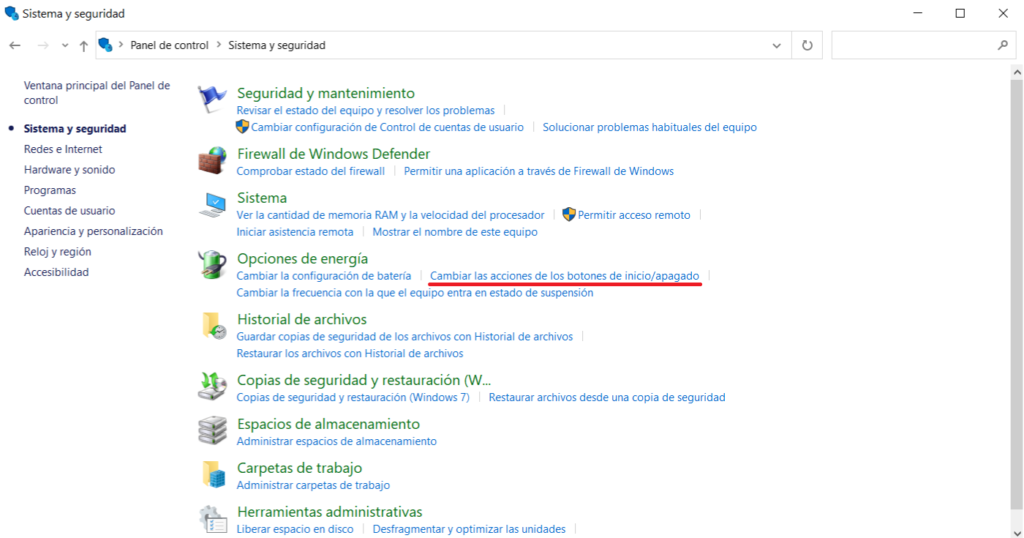Click the vertical scrollbar thumb
Image resolution: width=1024 pixels, height=538 pixels.
[1017, 294]
